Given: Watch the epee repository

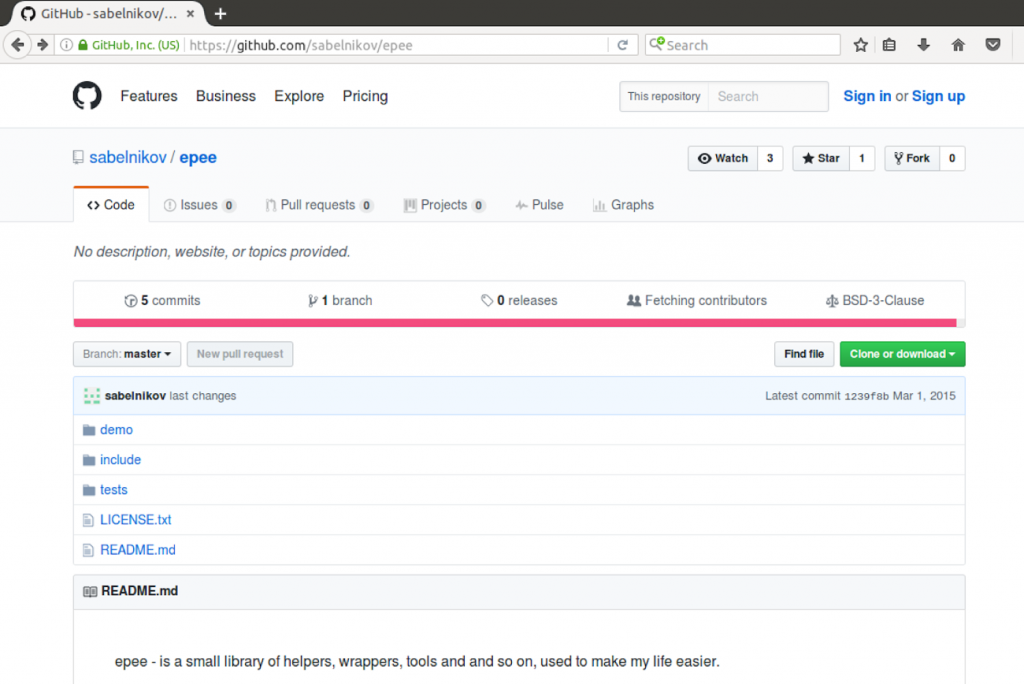Looking at the screenshot, I should coord(723,158).
